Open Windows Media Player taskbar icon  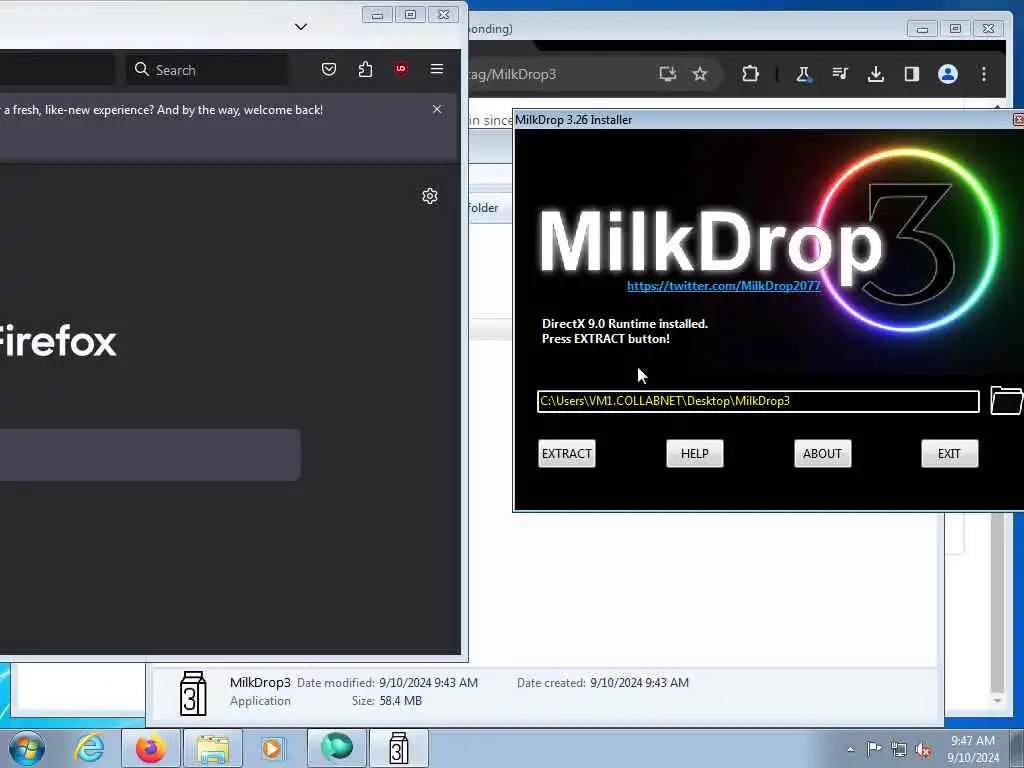tap(272, 748)
